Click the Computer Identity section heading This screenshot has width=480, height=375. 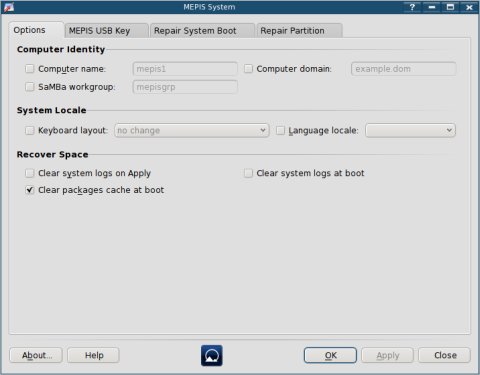(x=61, y=49)
